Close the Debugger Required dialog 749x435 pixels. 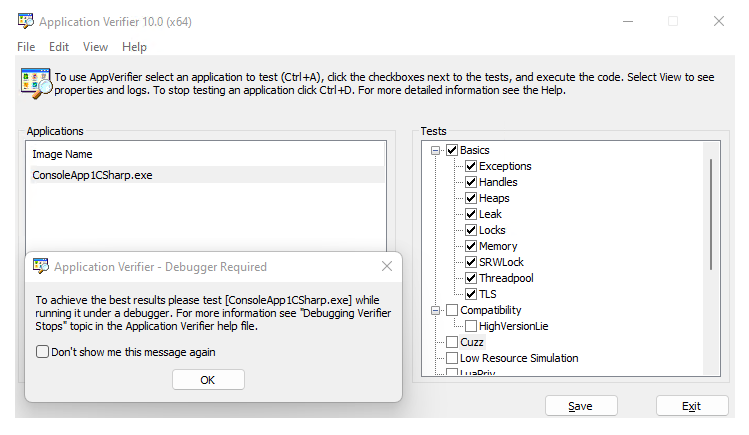point(387,266)
